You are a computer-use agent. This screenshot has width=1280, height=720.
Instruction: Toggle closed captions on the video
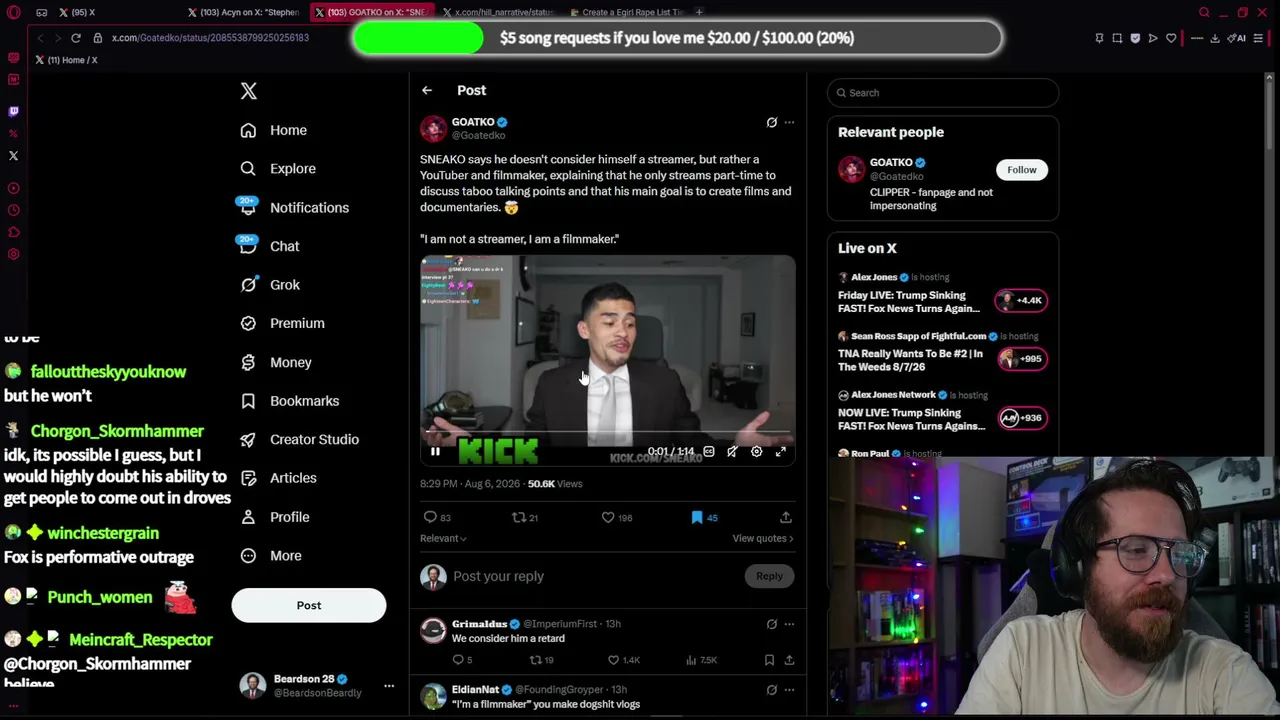tap(709, 452)
